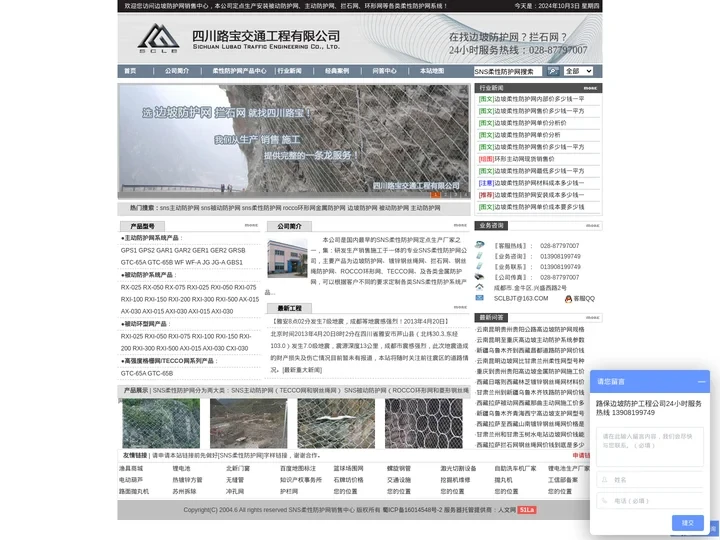Open the 行业新闻 nav item
Image resolution: width=720 pixels, height=540 pixels.
[289, 71]
